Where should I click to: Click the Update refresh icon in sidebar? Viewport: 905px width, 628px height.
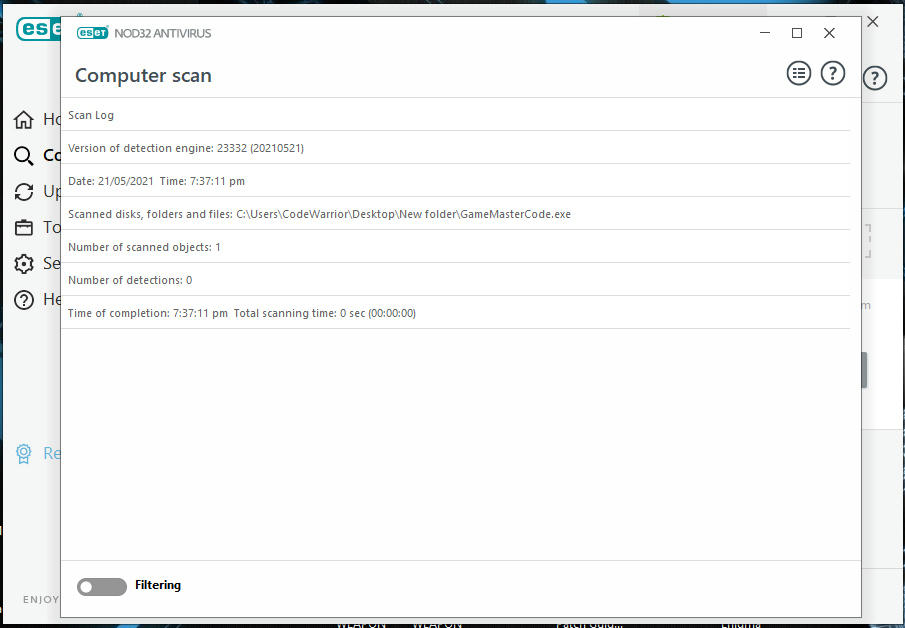click(x=24, y=192)
